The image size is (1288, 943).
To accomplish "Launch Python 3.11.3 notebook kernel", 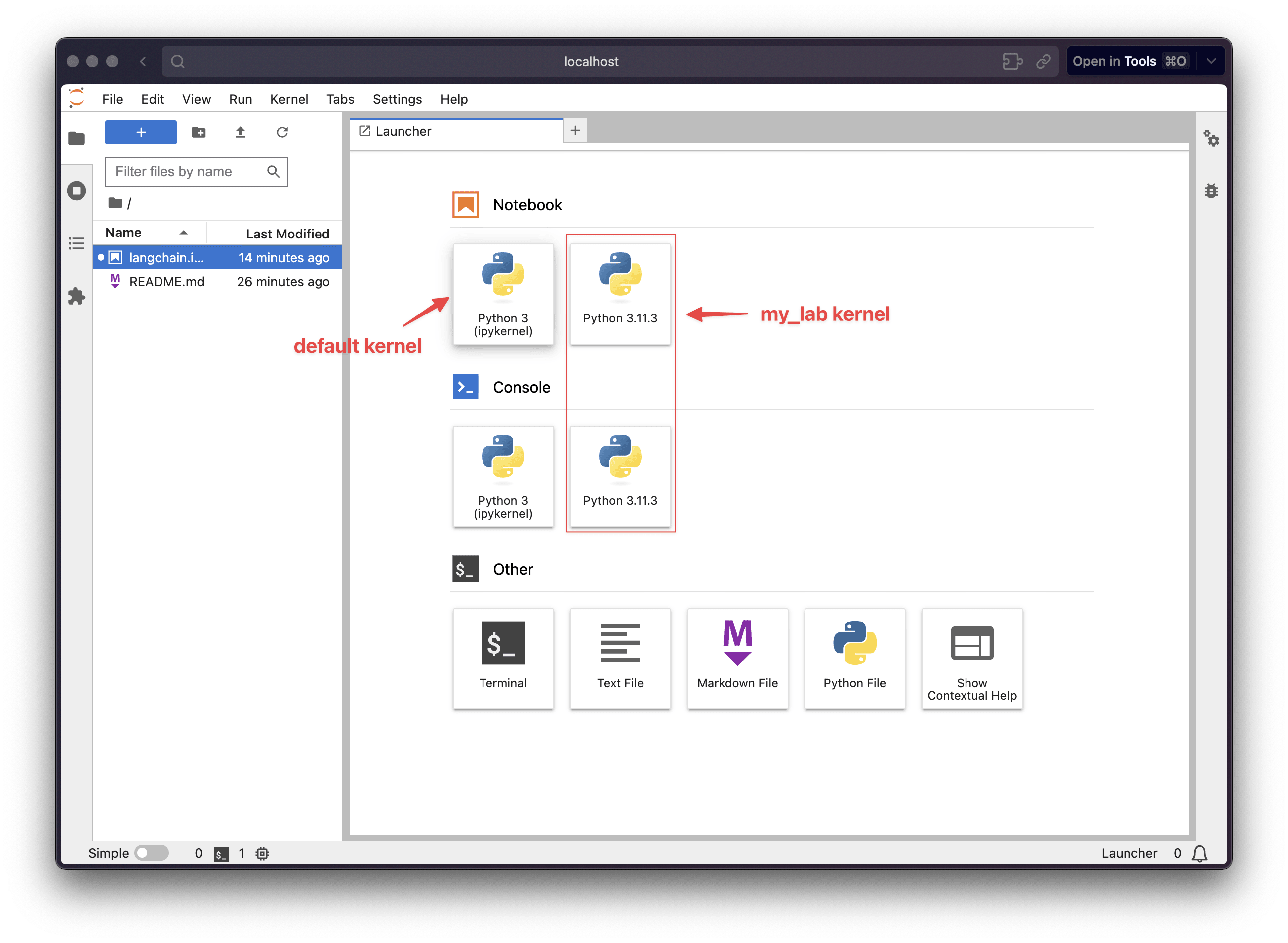I will tap(620, 294).
